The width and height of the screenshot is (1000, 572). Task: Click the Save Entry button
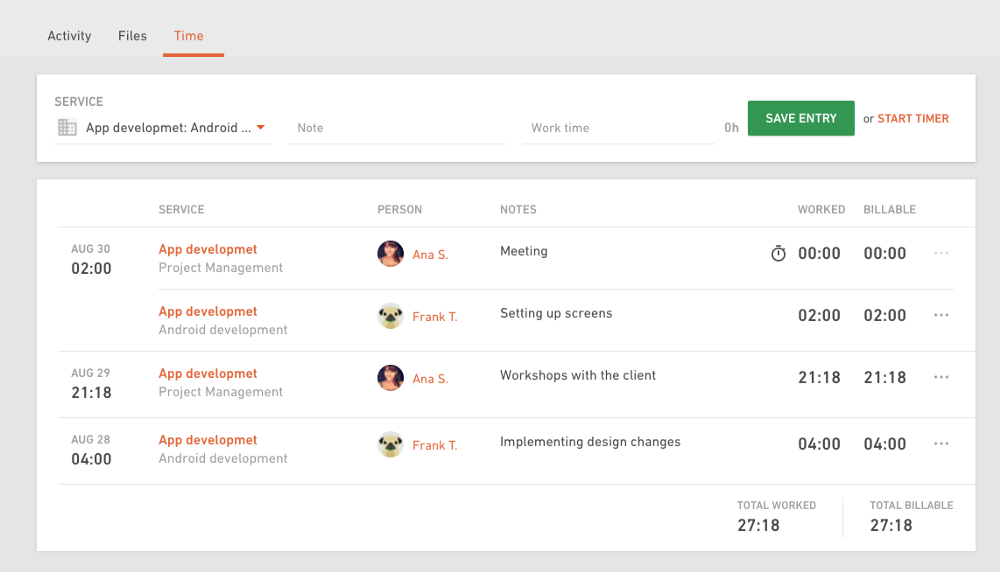801,118
